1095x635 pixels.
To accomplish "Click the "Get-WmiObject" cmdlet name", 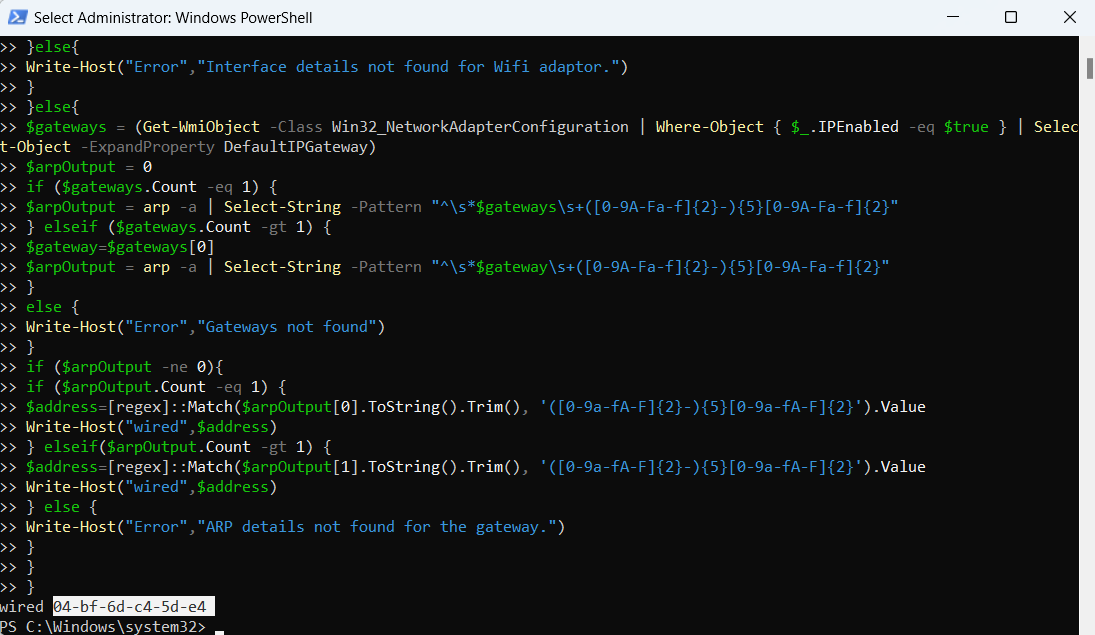I will (201, 127).
